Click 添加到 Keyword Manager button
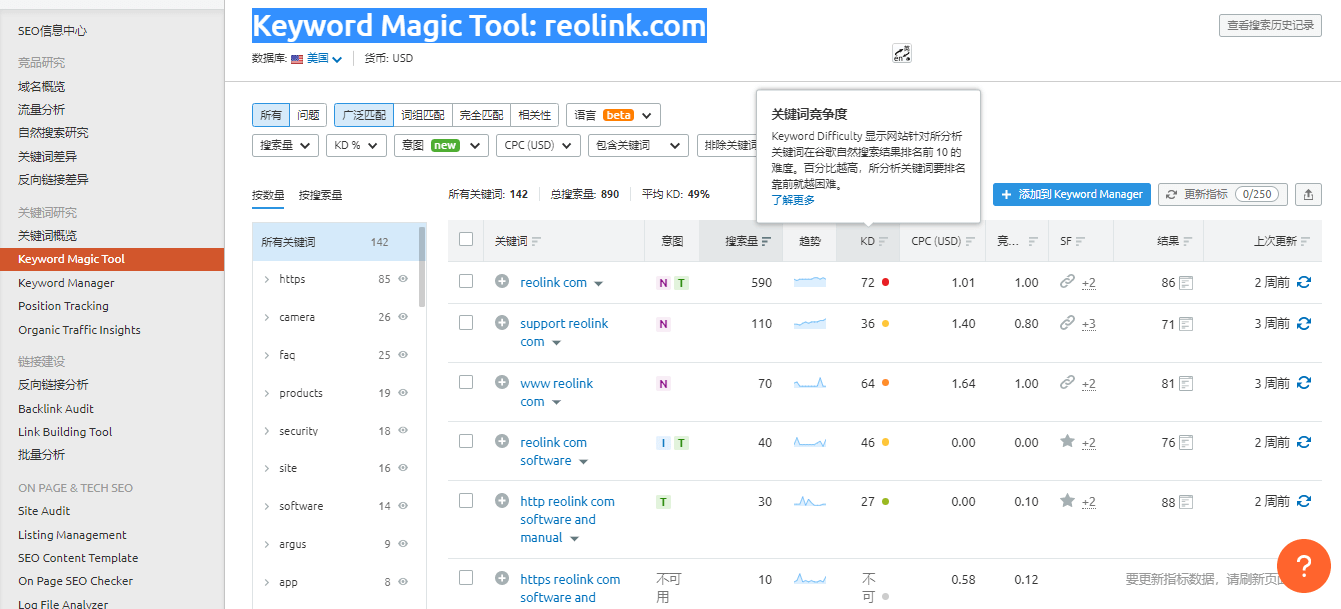The height and width of the screenshot is (609, 1341). 1072,195
